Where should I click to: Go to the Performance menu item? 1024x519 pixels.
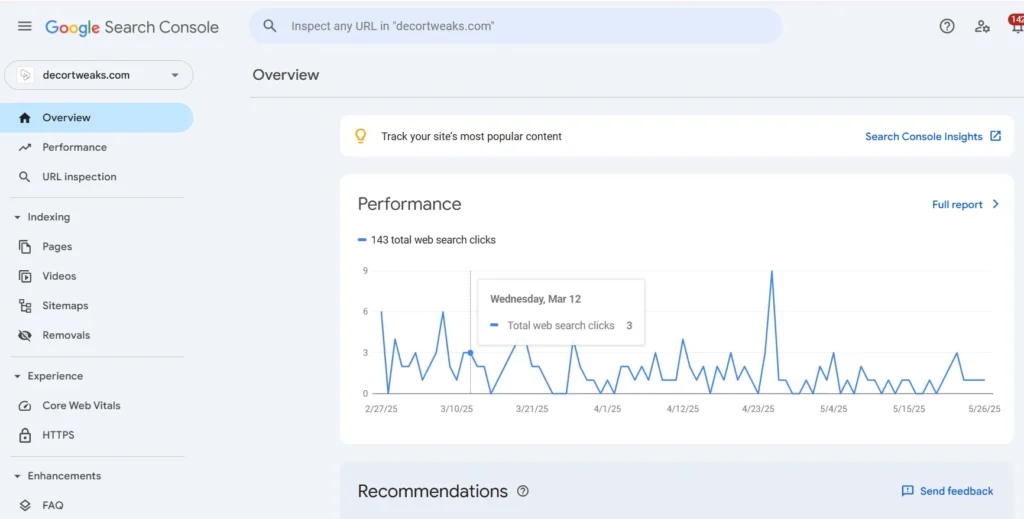(x=74, y=147)
